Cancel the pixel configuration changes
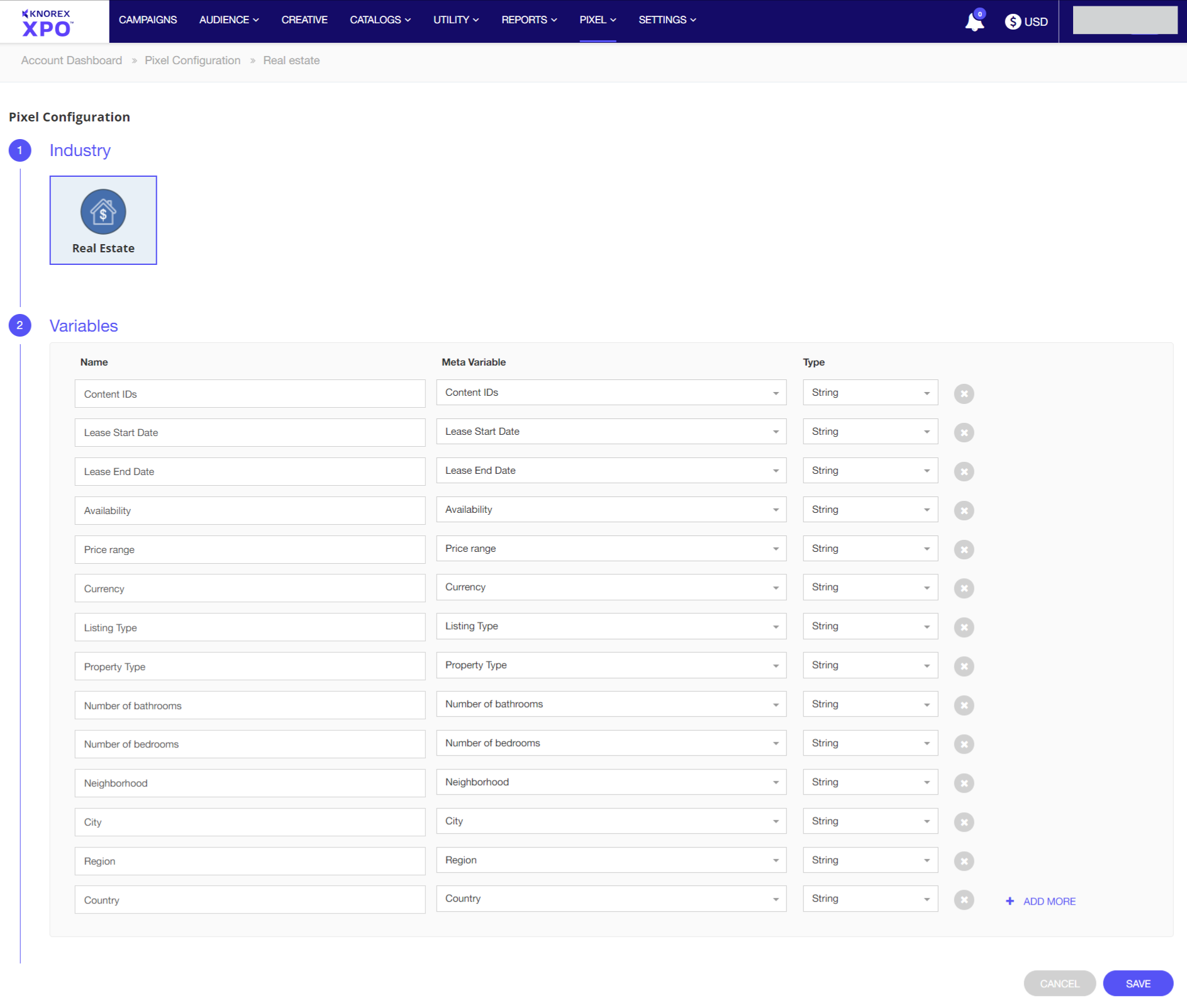Screen dimensions: 1187x1008 pyautogui.click(x=1059, y=983)
